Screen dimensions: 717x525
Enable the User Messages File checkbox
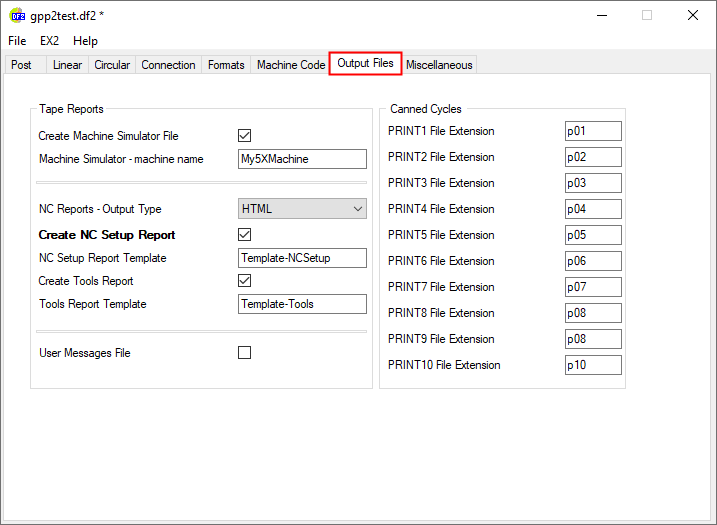244,353
